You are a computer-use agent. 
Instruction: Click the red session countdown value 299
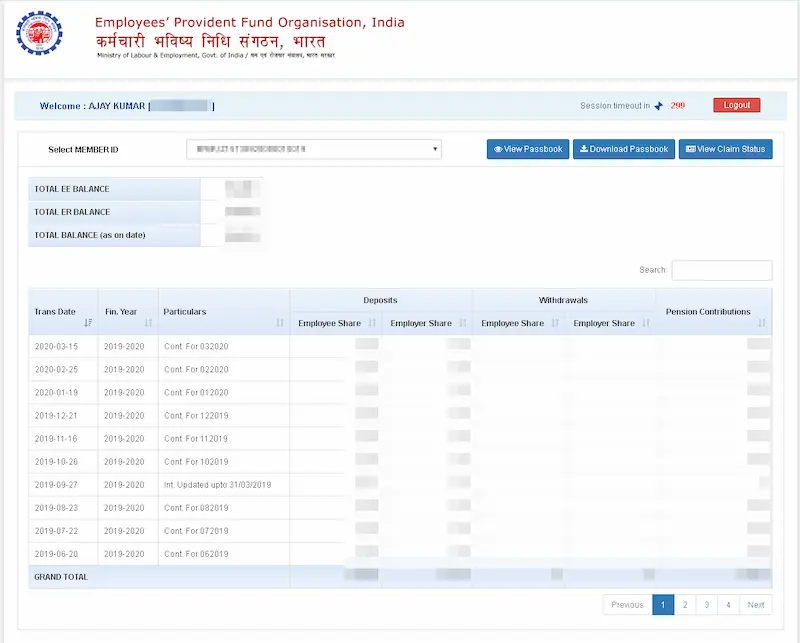678,106
